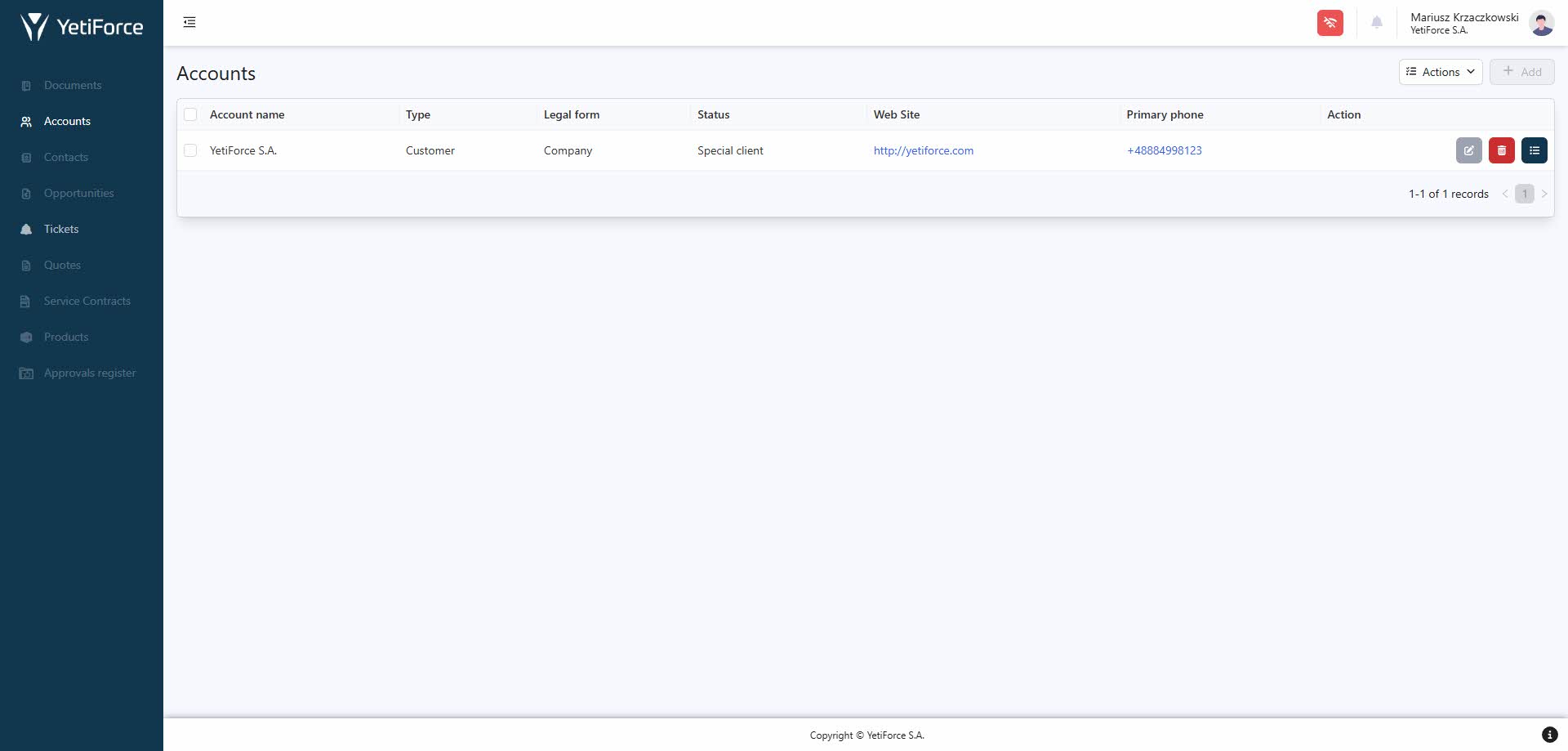The width and height of the screenshot is (1568, 751).
Task: Click the Accounts sidebar people icon
Action: click(x=26, y=122)
